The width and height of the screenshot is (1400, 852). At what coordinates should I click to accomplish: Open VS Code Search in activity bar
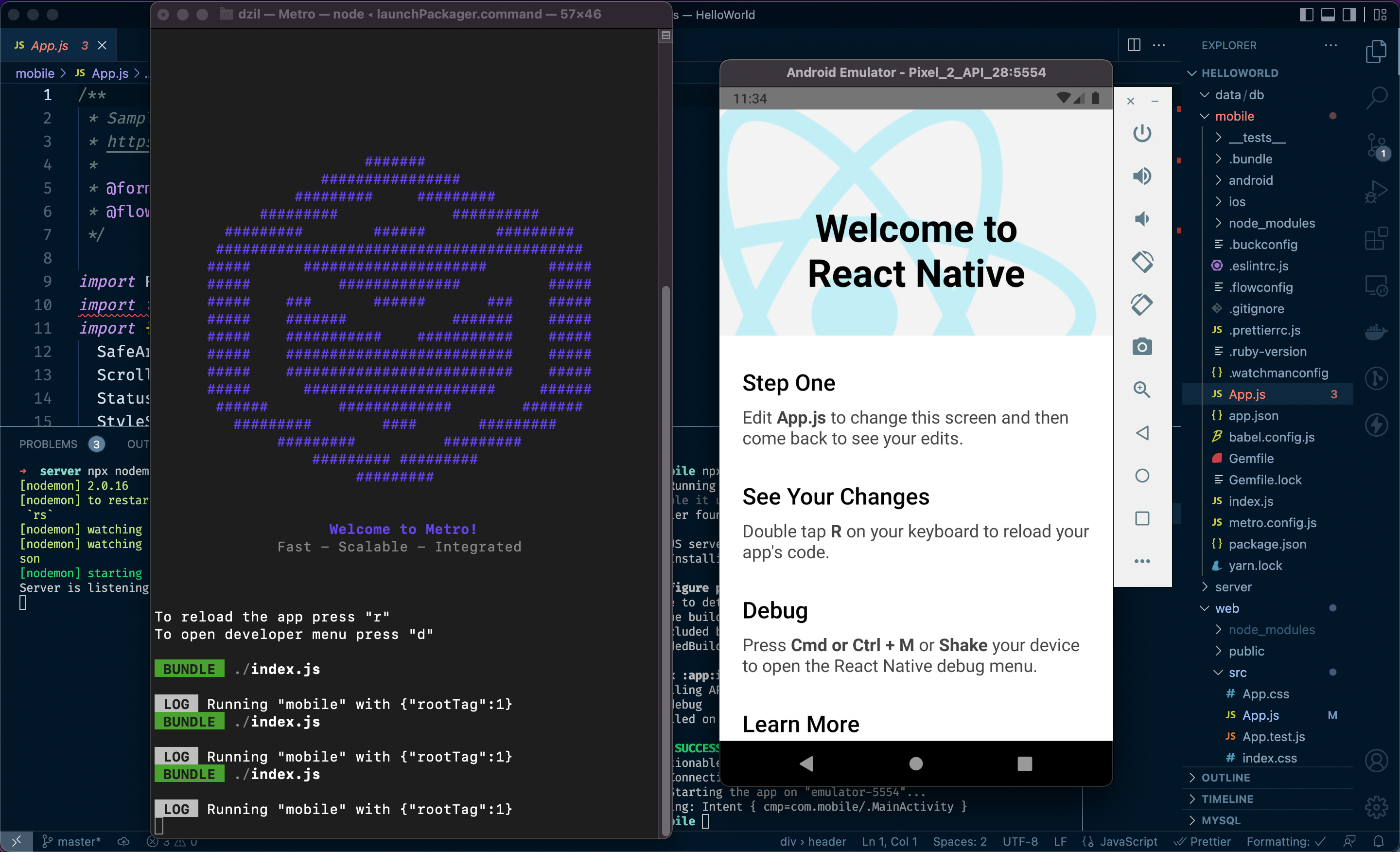[x=1377, y=97]
